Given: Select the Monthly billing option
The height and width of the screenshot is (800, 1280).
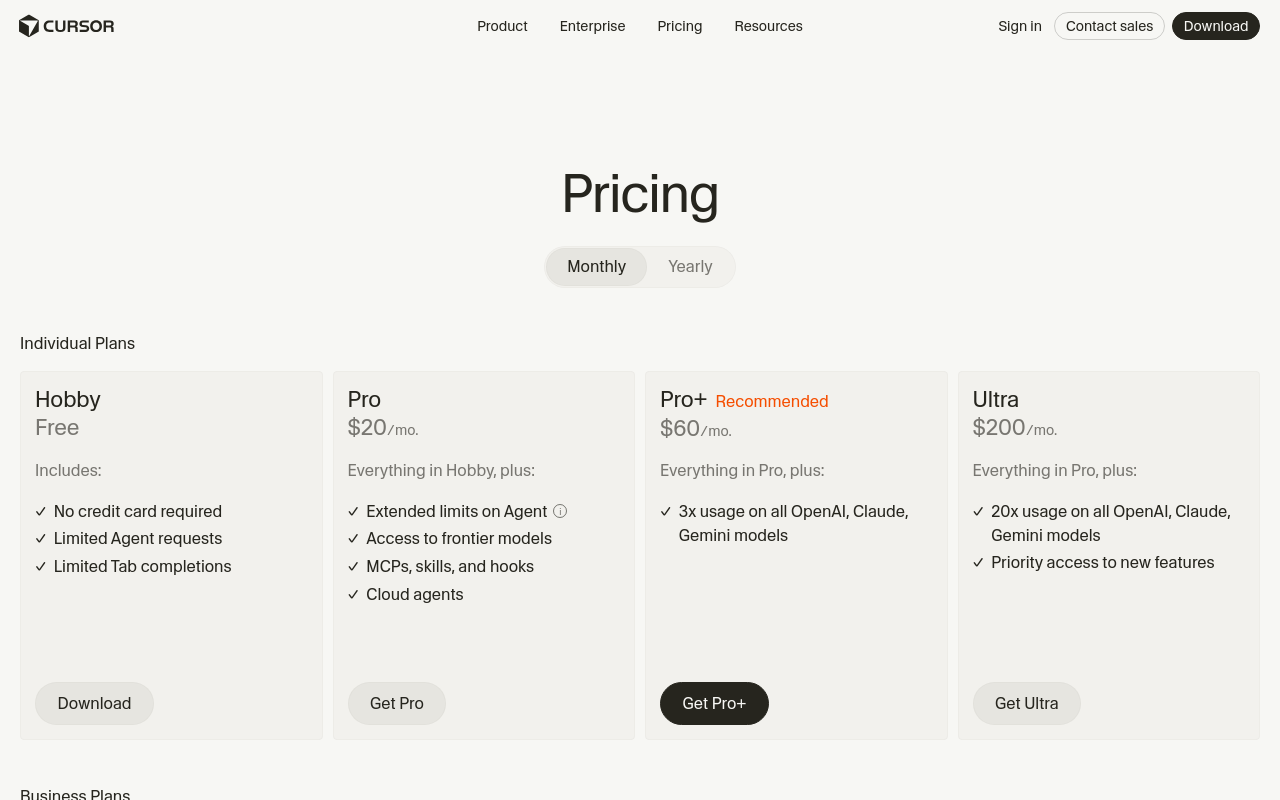Looking at the screenshot, I should coord(595,266).
